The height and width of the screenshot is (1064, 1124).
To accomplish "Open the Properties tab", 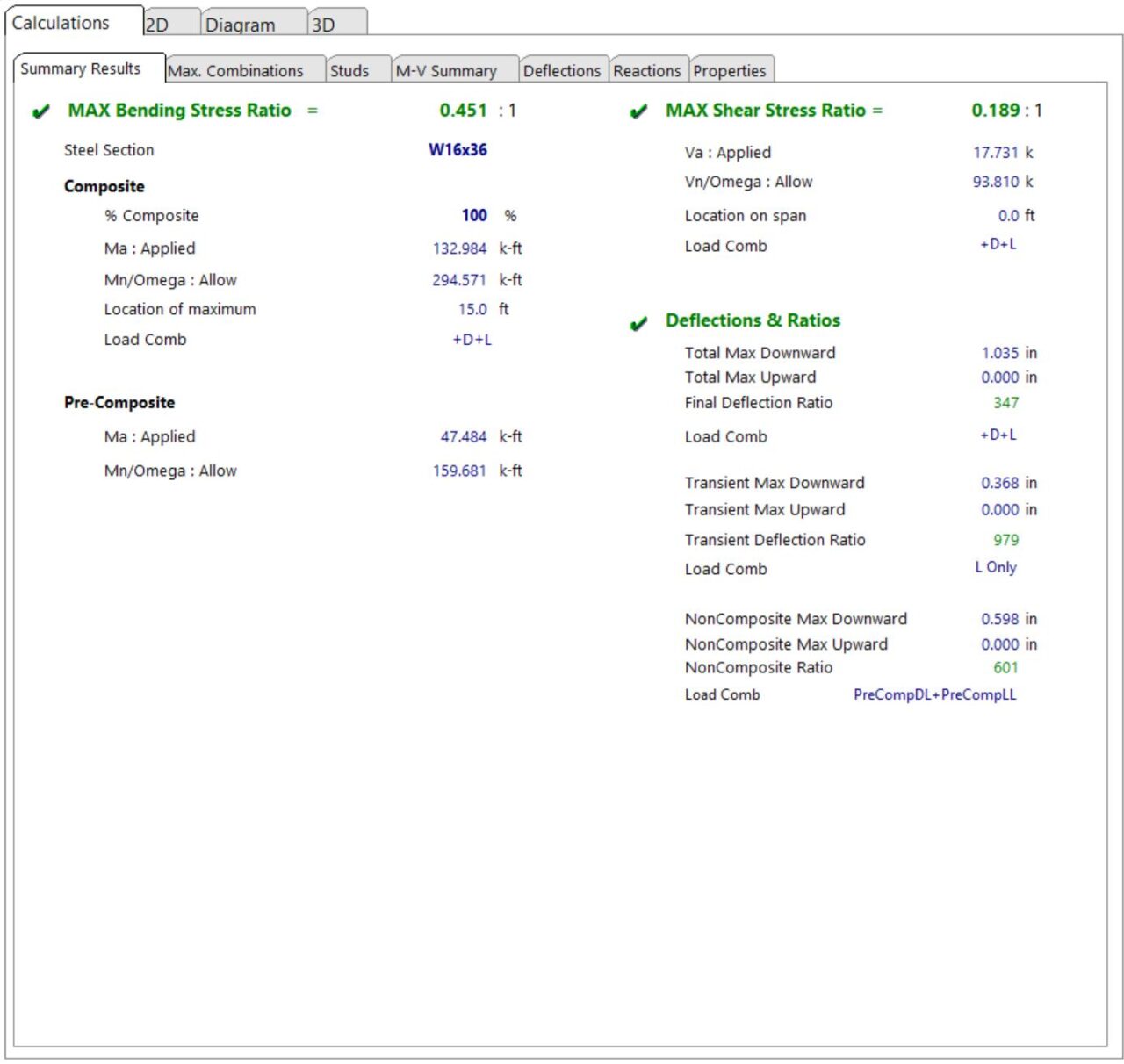I will pos(730,70).
